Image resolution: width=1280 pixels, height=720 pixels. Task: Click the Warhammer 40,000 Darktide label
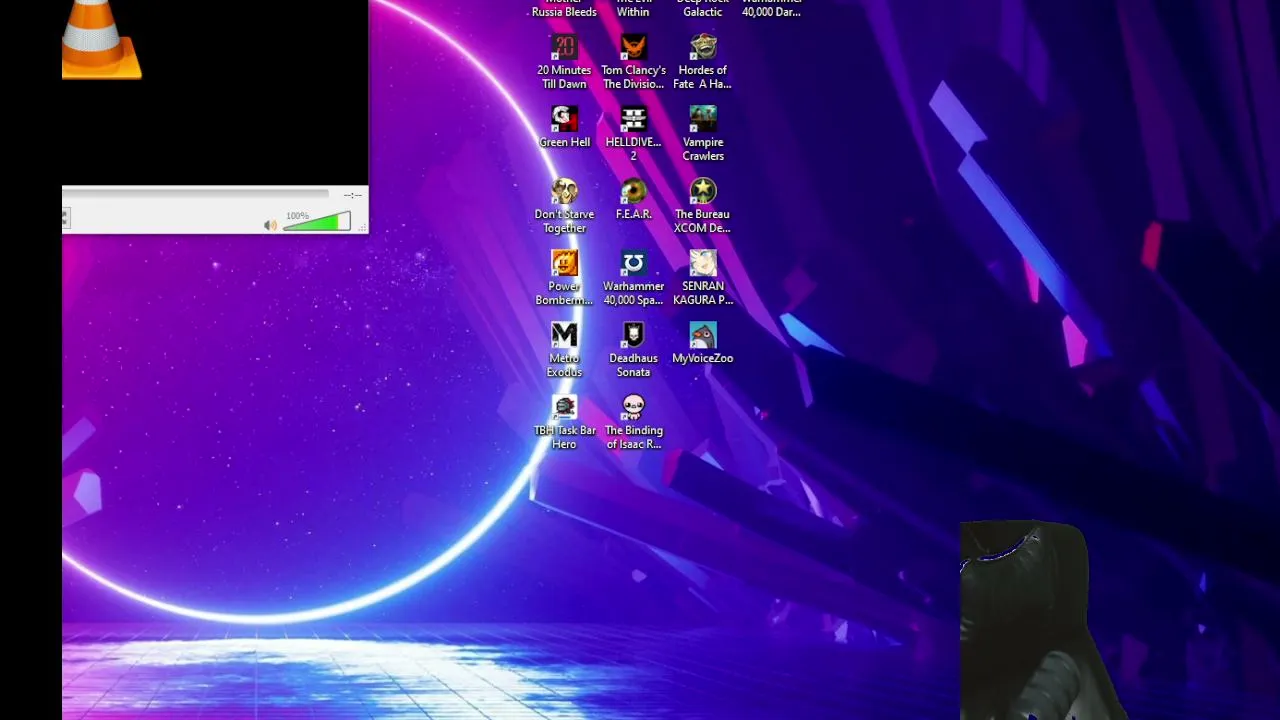[x=771, y=9]
